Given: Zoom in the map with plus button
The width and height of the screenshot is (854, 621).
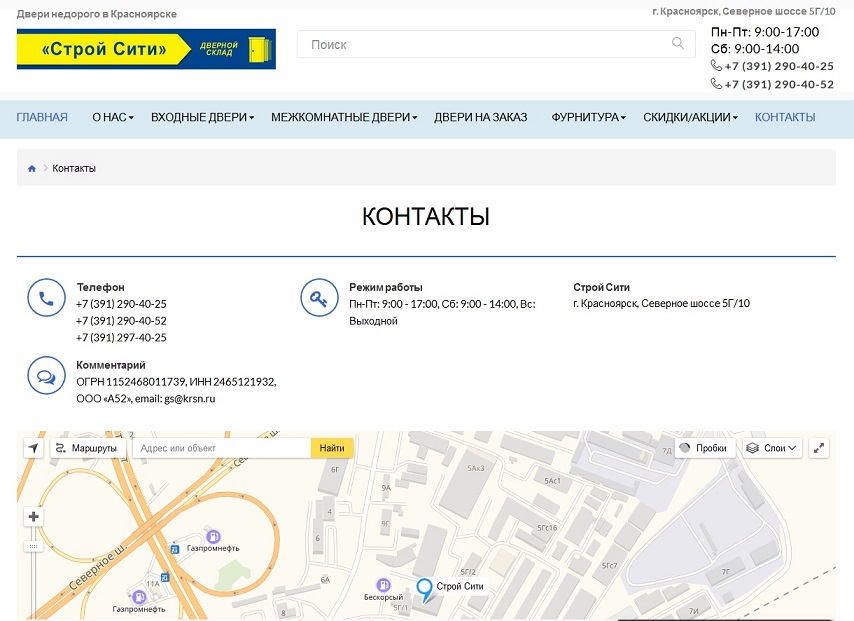Looking at the screenshot, I should tap(34, 517).
